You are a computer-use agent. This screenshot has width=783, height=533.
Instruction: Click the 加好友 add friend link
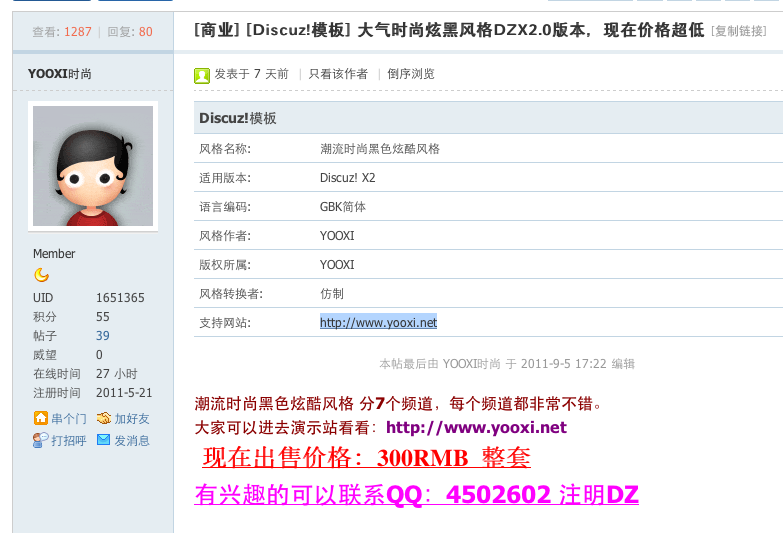point(132,419)
